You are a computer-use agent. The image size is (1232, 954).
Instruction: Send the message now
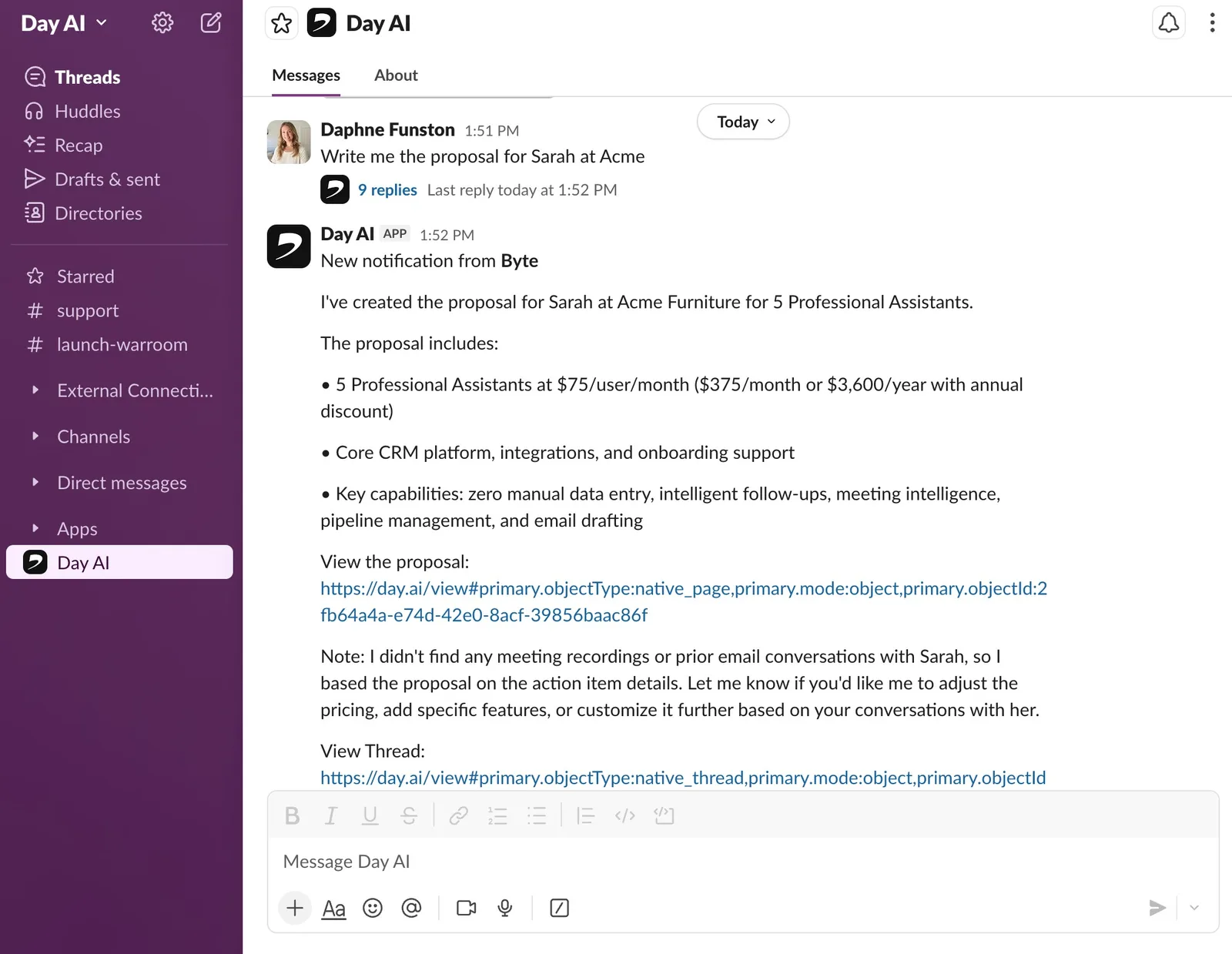point(1157,908)
